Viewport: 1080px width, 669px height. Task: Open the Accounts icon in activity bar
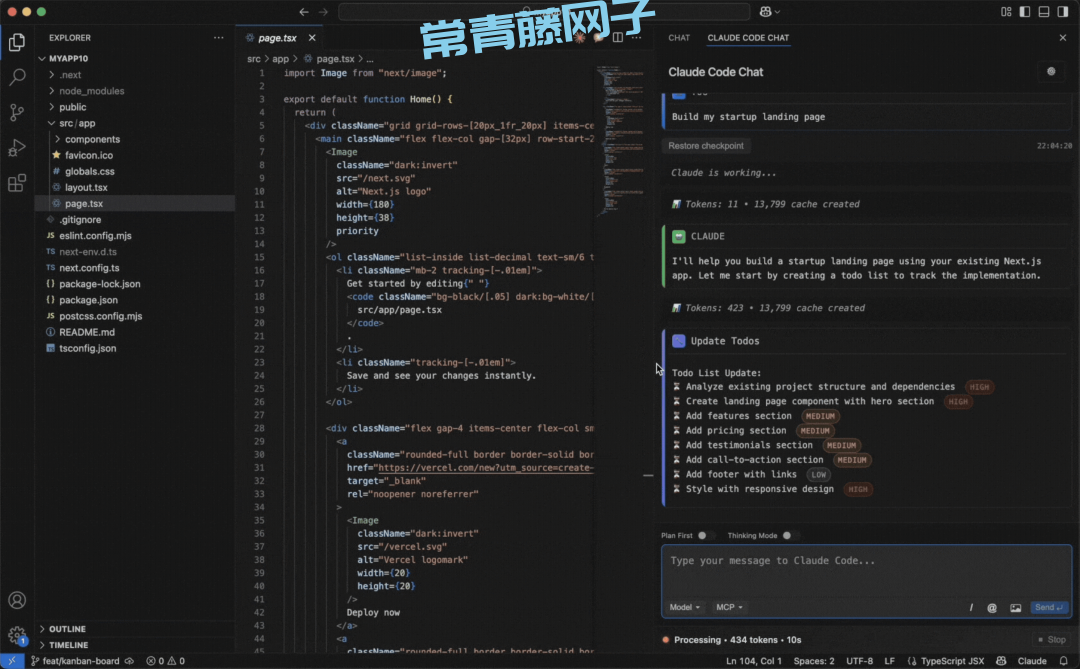coord(17,600)
